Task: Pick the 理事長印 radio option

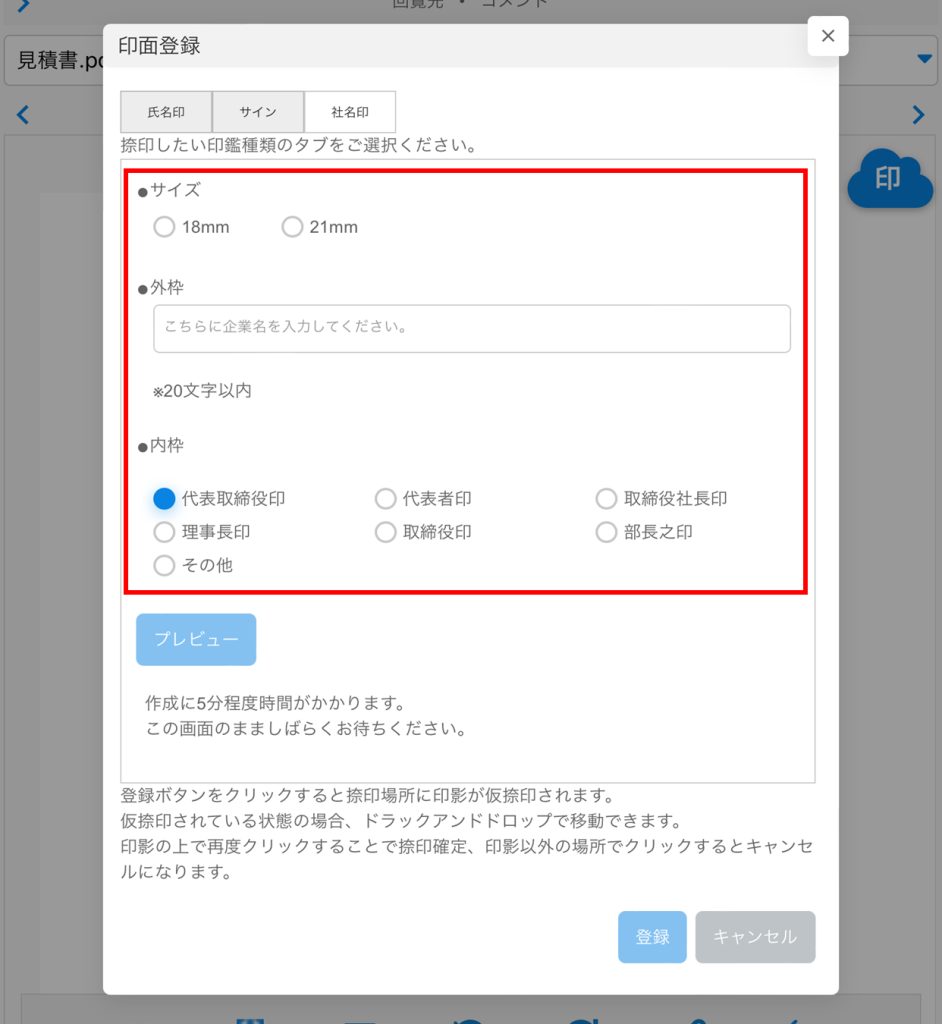Action: coord(164,532)
